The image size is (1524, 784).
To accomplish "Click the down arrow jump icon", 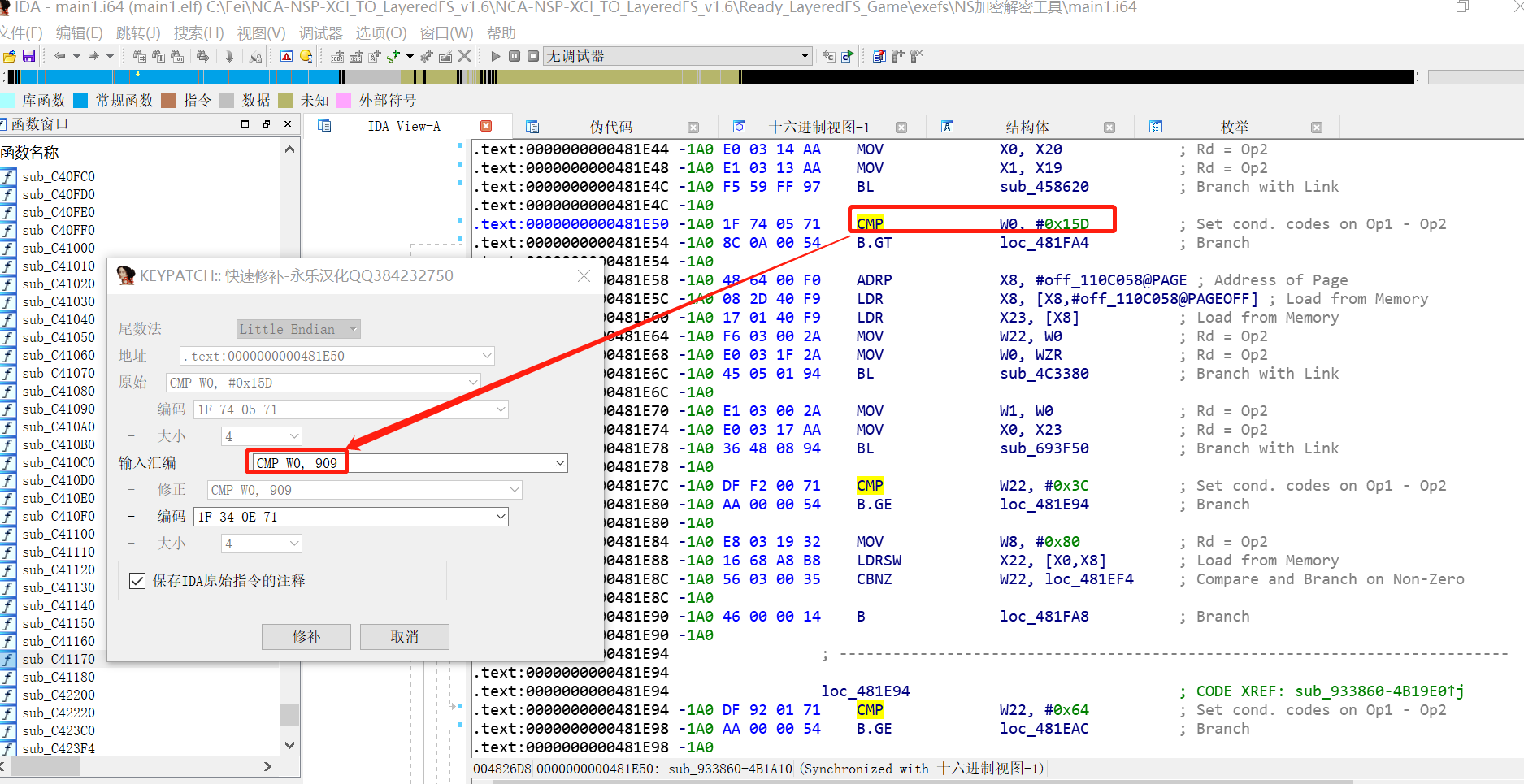I will pos(229,56).
